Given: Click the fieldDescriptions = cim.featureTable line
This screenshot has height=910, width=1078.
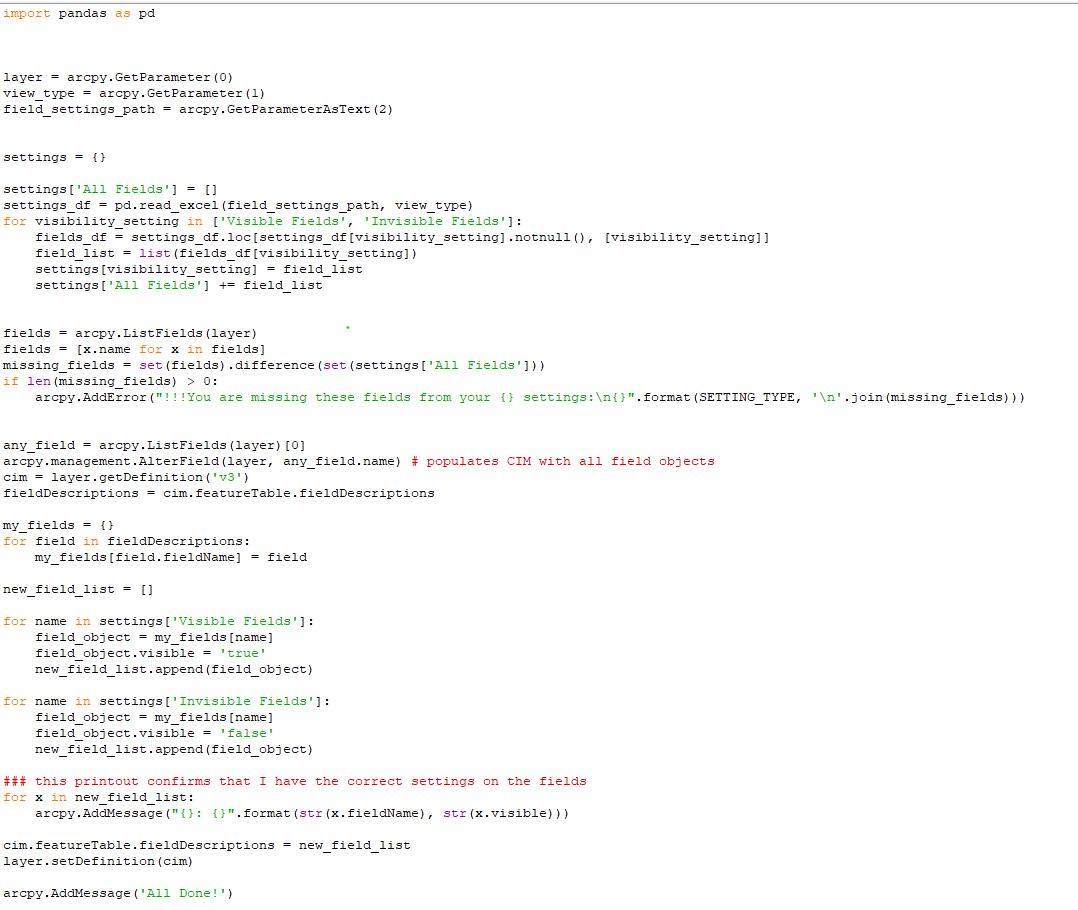Looking at the screenshot, I should pos(219,493).
